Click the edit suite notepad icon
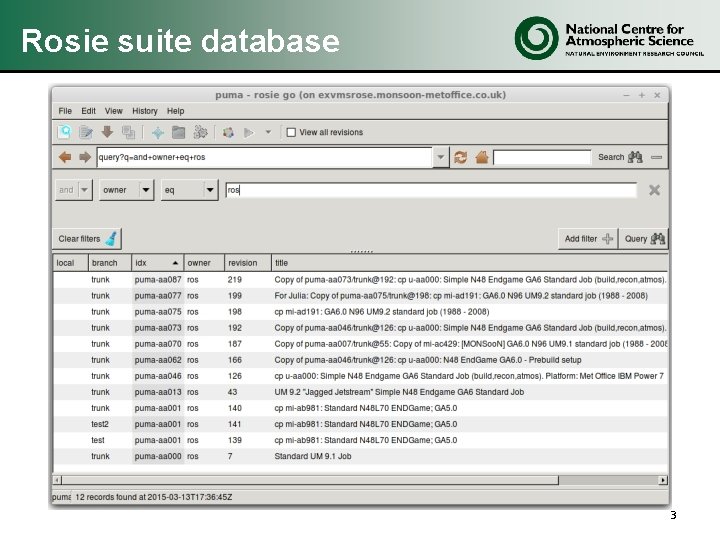 tap(85, 133)
